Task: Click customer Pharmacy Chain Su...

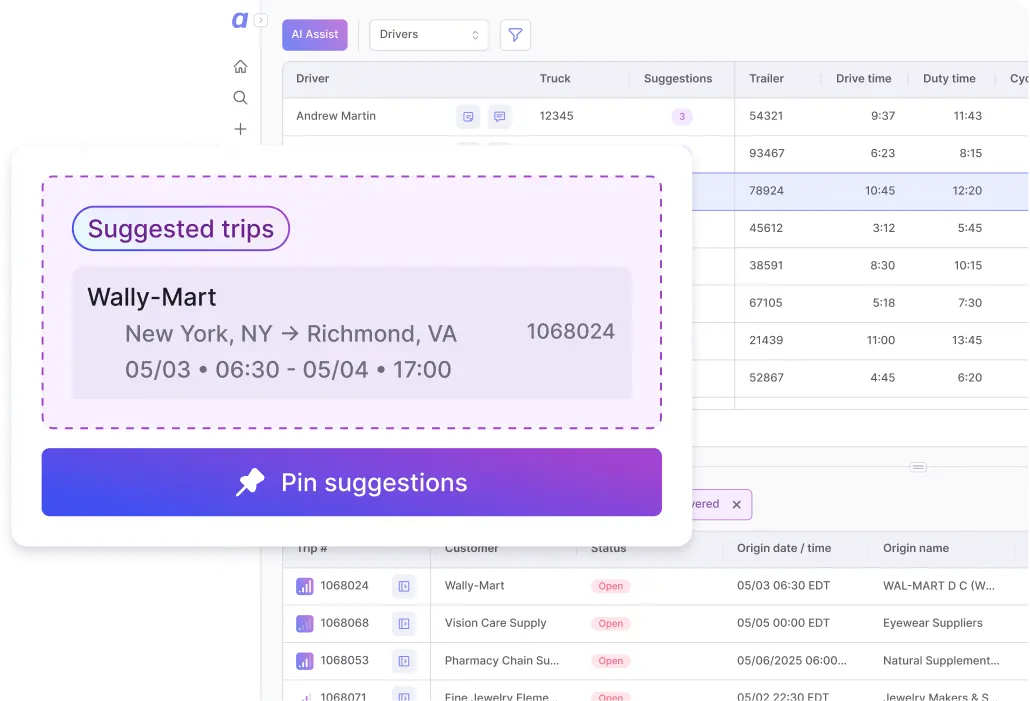Action: 502,661
